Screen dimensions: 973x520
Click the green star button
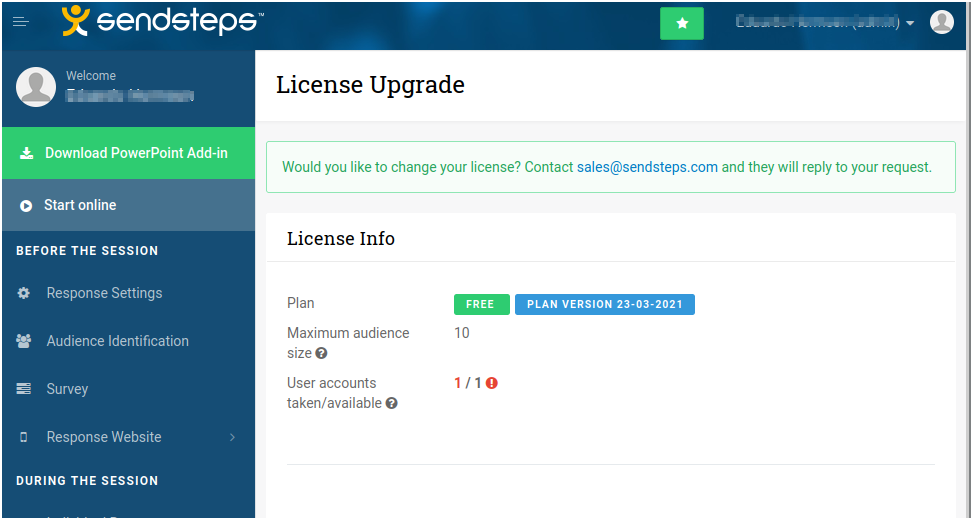click(x=681, y=24)
